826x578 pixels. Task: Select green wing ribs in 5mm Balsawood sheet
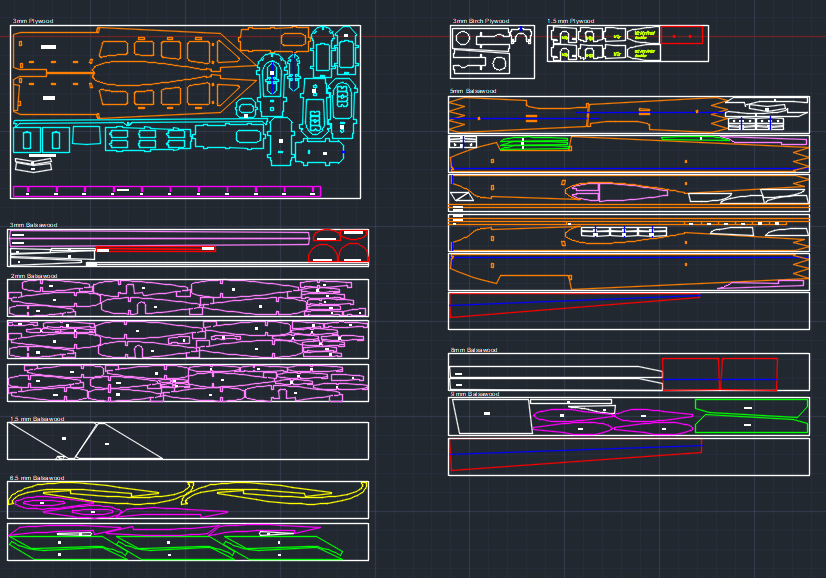[533, 143]
